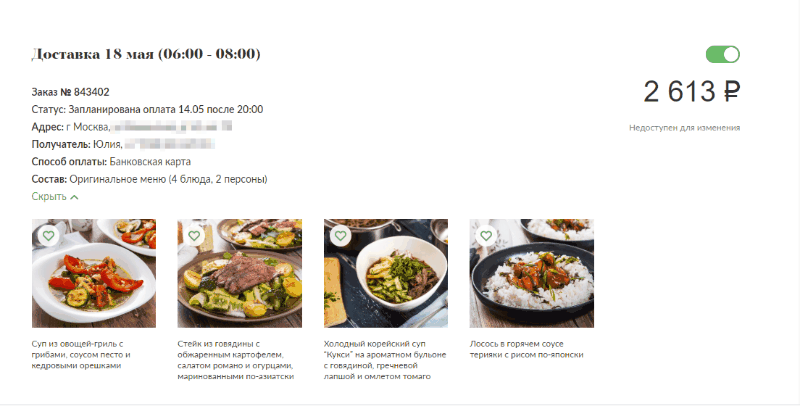800x406 pixels.
Task: Click the delivery heading Доставка 18 мая
Action: point(146,54)
